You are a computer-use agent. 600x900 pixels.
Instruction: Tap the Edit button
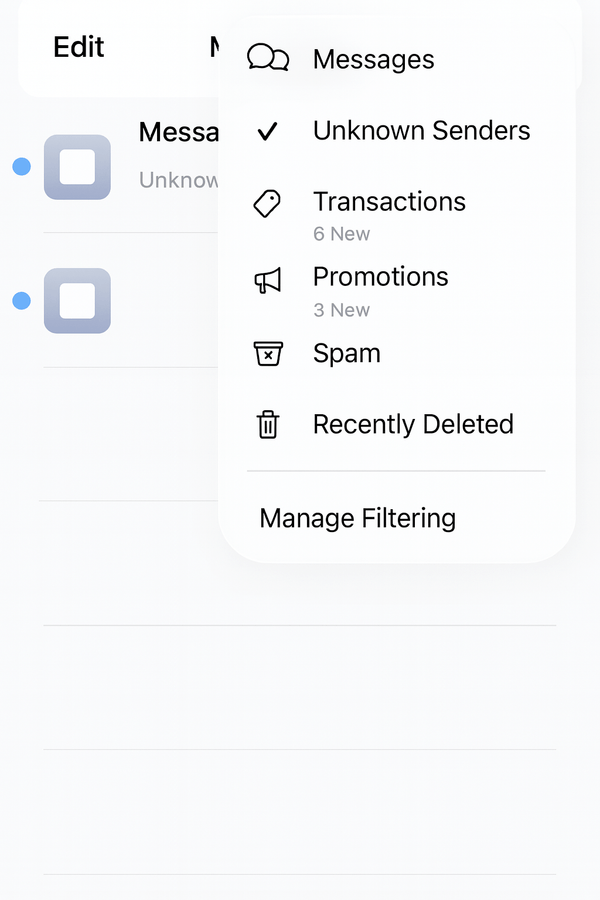pos(78,46)
